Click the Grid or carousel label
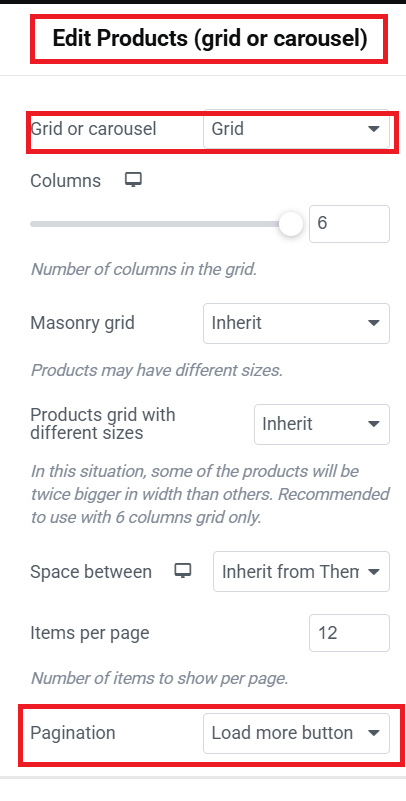The width and height of the screenshot is (406, 801). click(x=93, y=129)
